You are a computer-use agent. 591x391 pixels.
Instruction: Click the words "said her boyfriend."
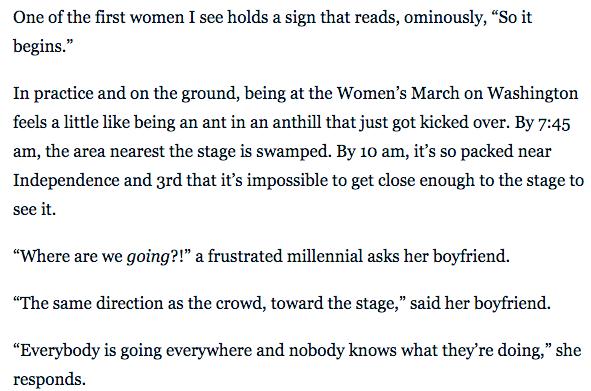pyautogui.click(x=480, y=303)
